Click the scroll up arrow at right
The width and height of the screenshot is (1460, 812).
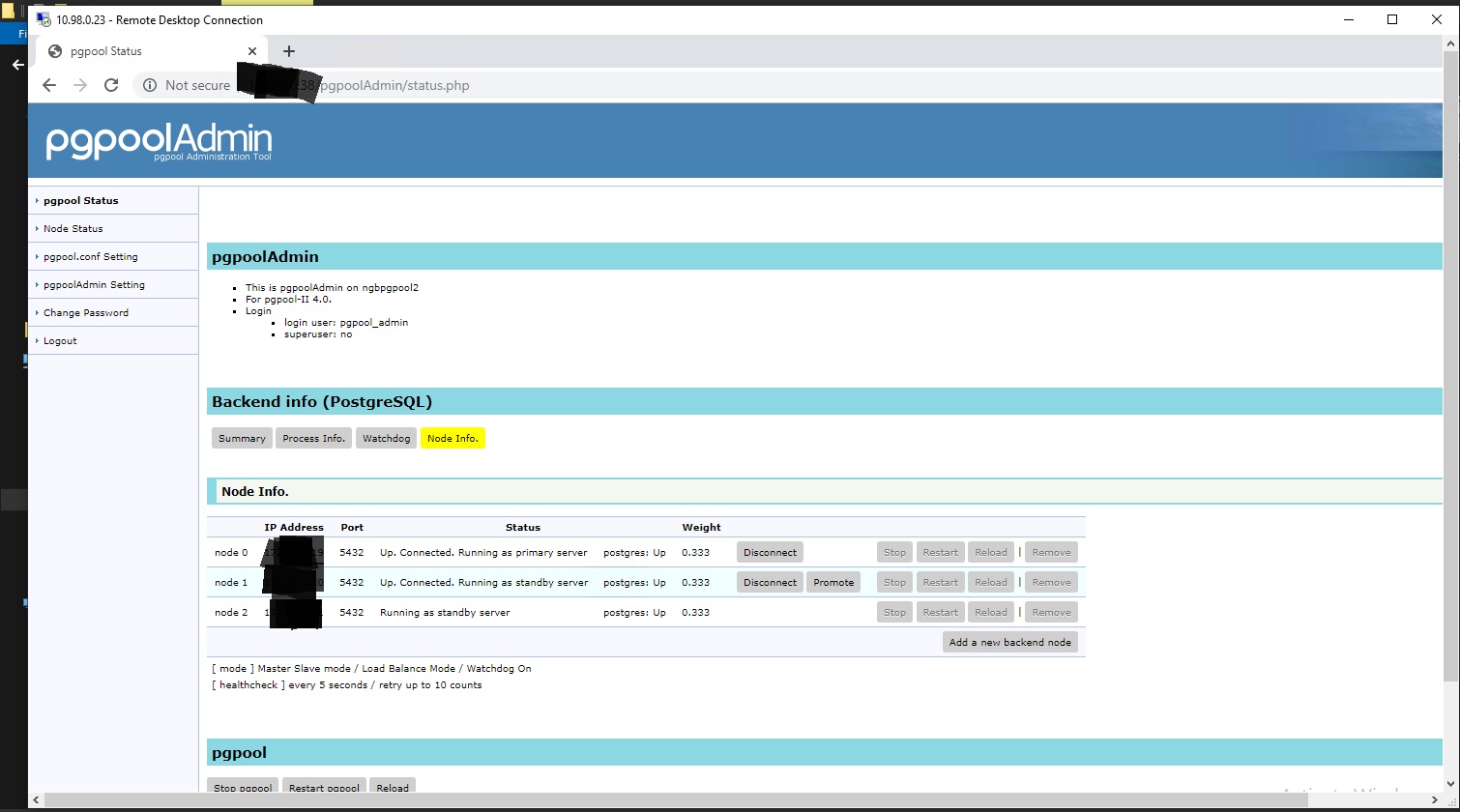(x=1450, y=44)
